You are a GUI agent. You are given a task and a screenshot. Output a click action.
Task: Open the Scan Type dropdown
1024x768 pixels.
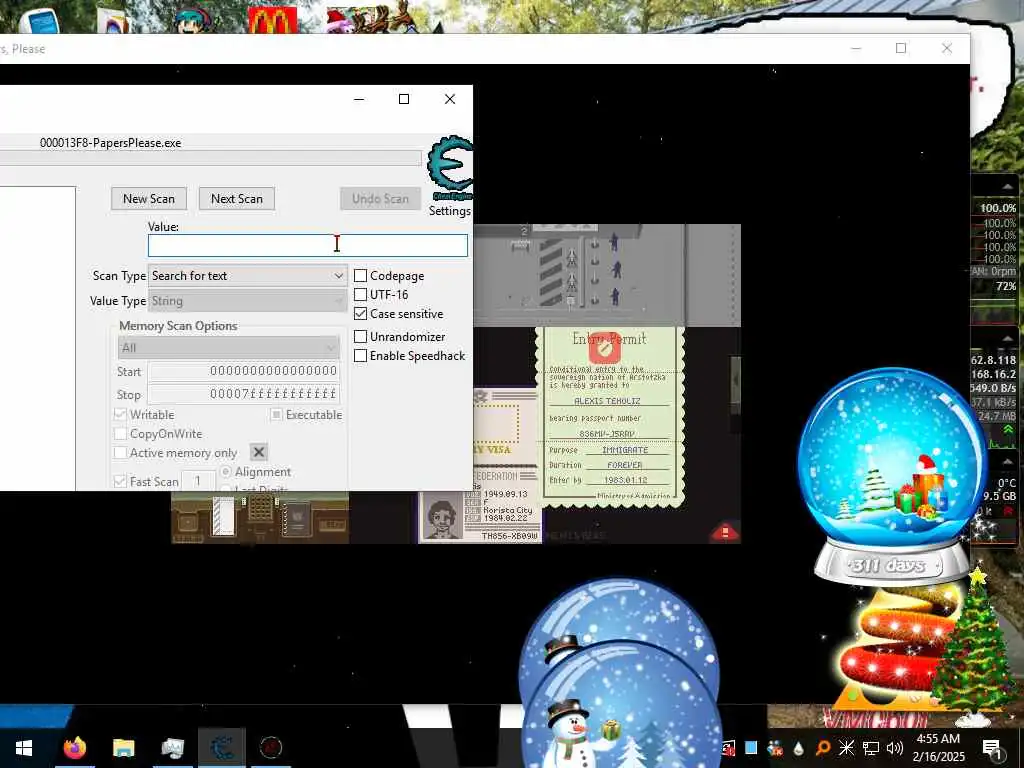tap(248, 276)
